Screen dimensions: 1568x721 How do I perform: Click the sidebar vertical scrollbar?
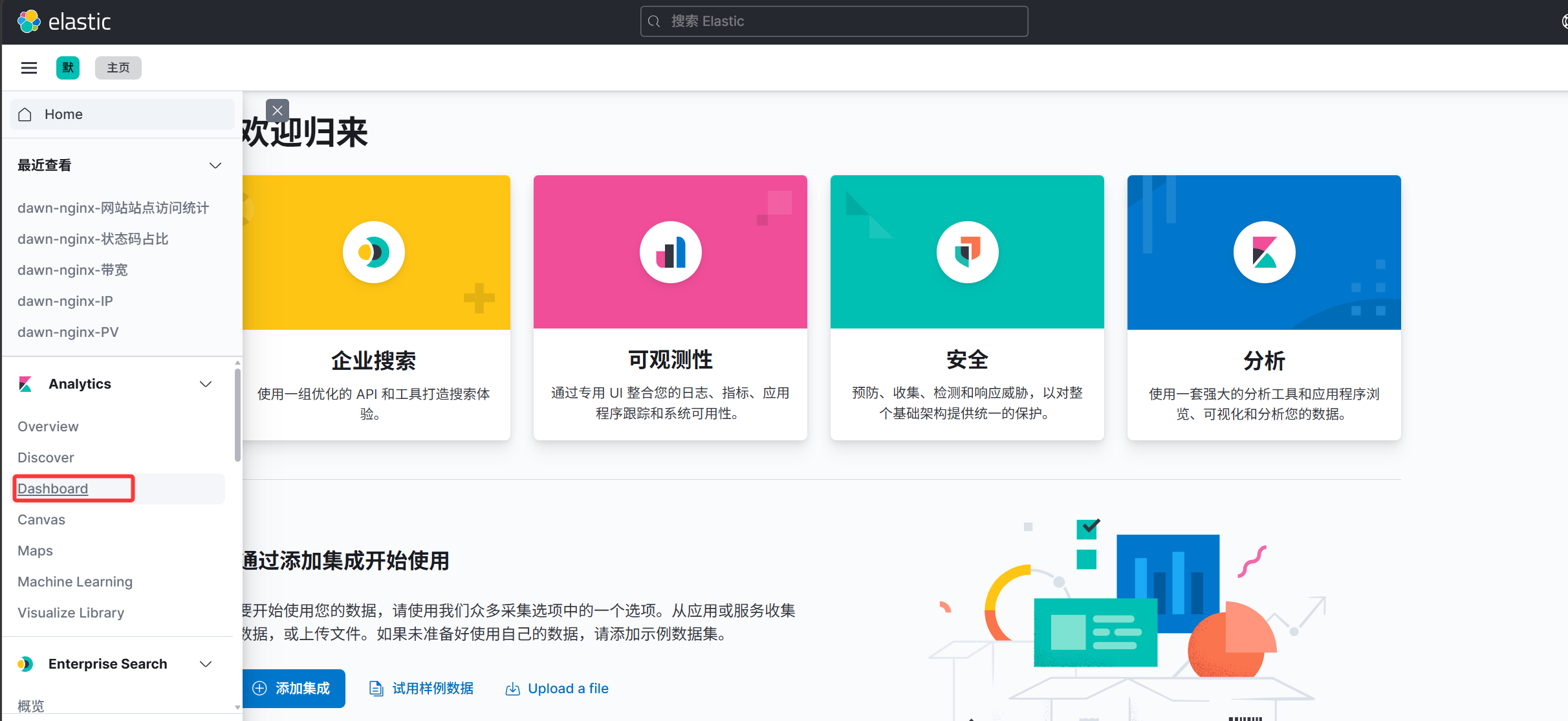click(237, 414)
